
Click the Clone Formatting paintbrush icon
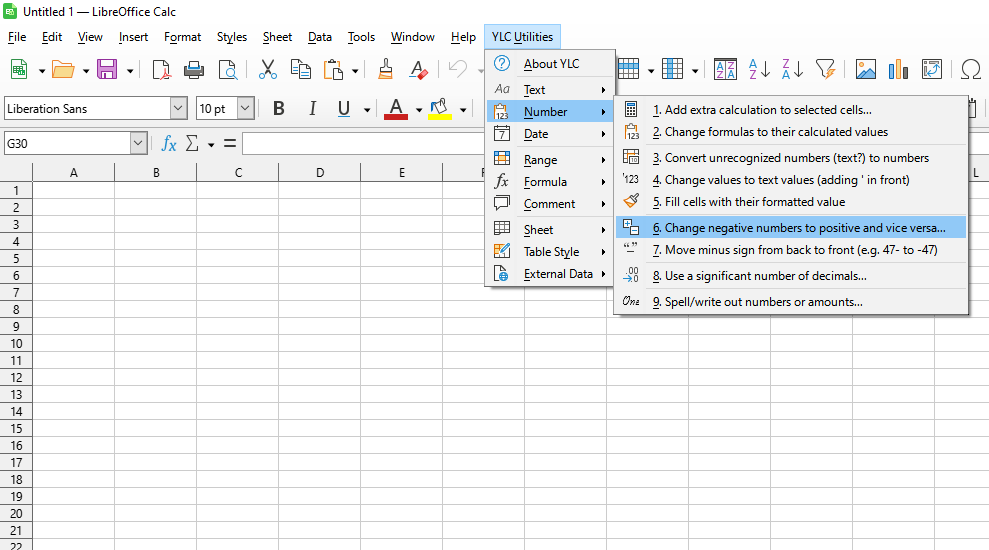click(385, 69)
